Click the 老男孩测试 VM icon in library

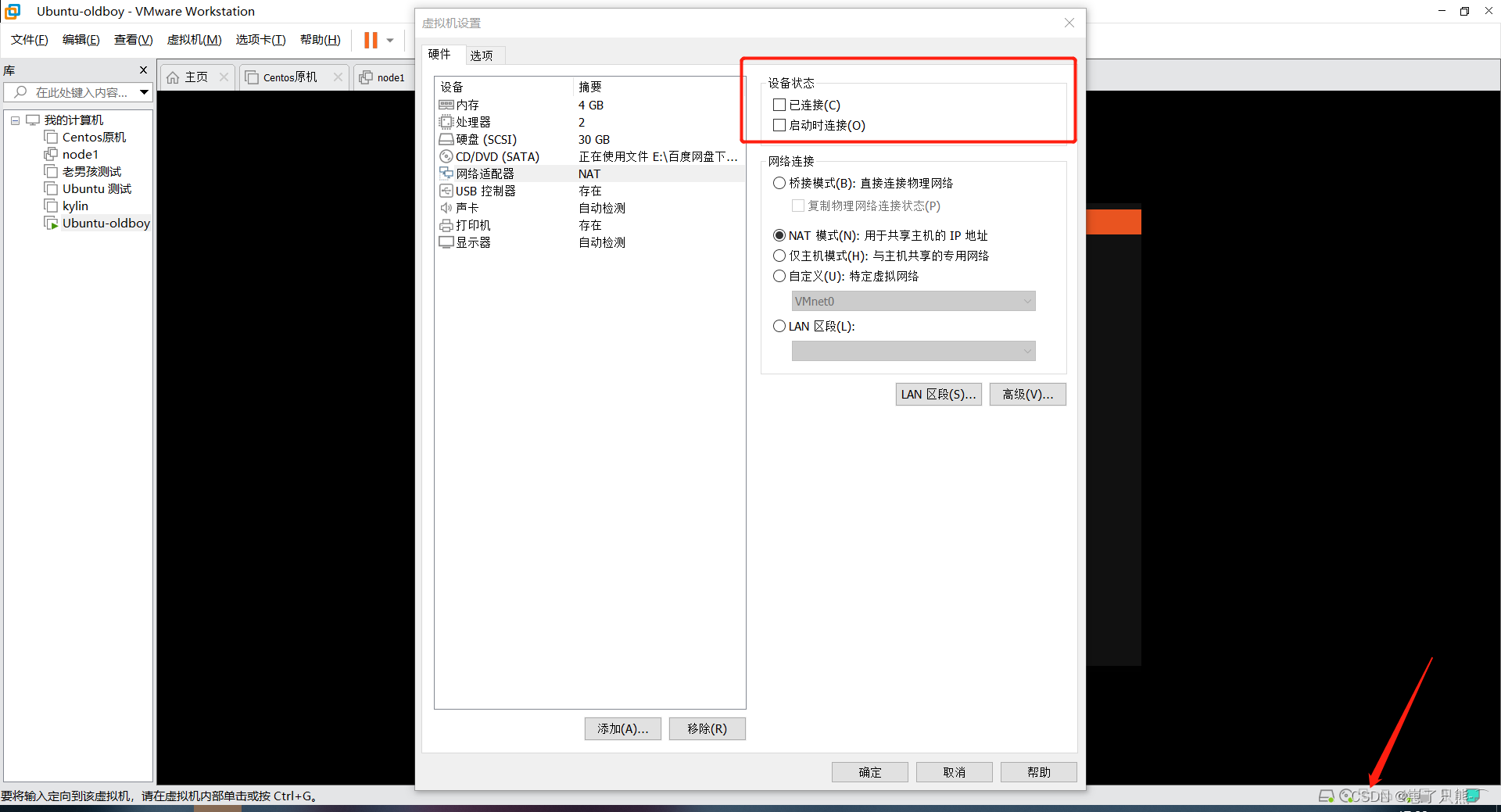point(51,171)
